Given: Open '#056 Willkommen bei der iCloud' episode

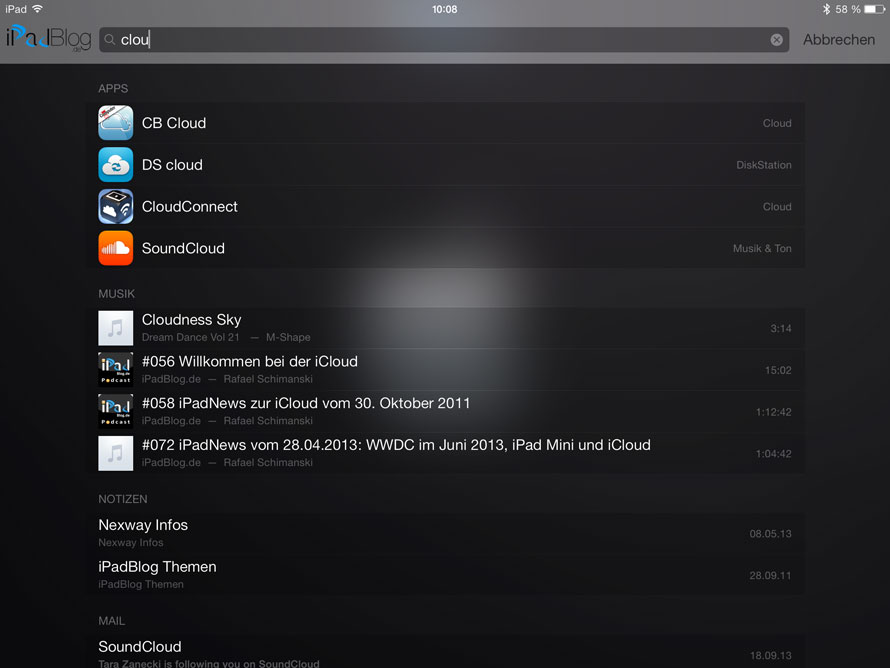Looking at the screenshot, I should [x=445, y=369].
